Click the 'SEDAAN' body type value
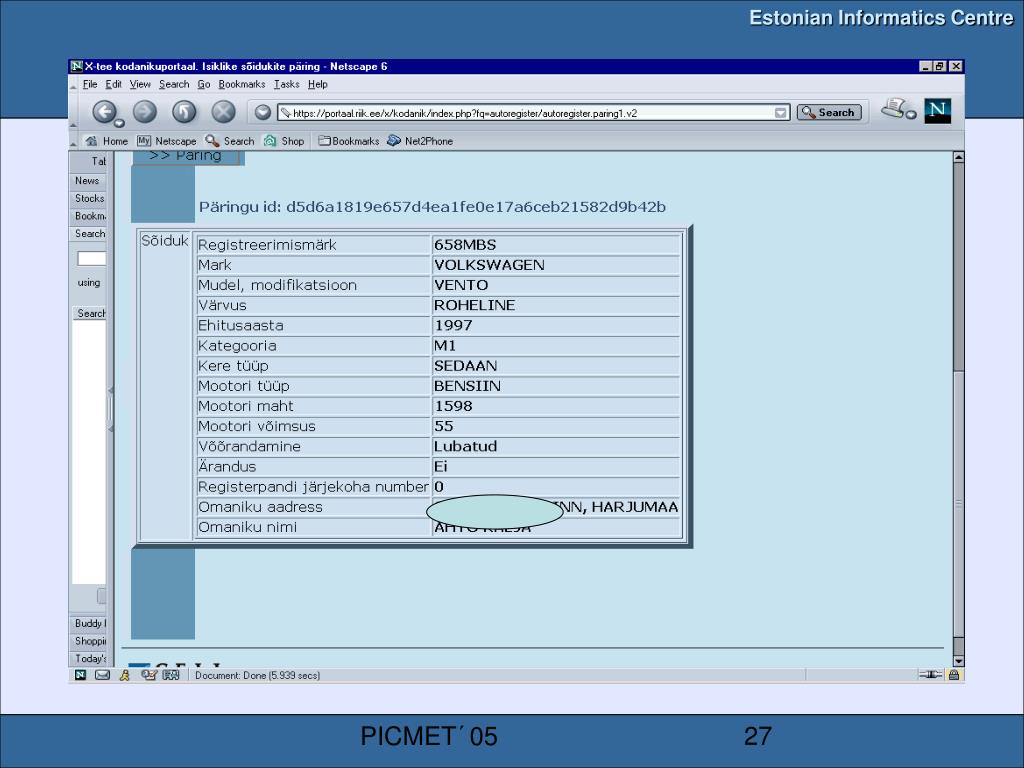The width and height of the screenshot is (1024, 768). 466,366
